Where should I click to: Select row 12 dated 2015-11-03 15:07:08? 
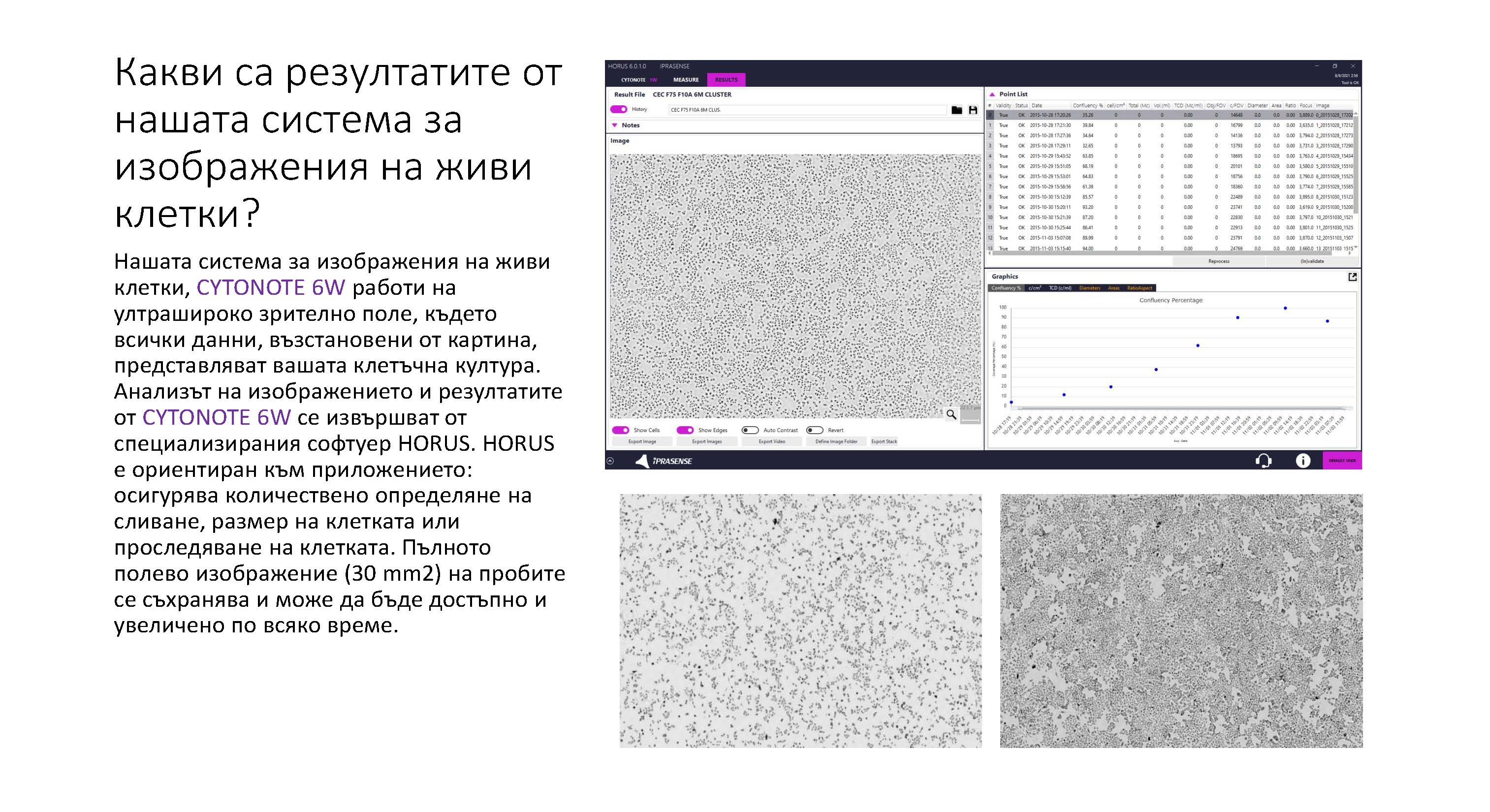[1170, 238]
